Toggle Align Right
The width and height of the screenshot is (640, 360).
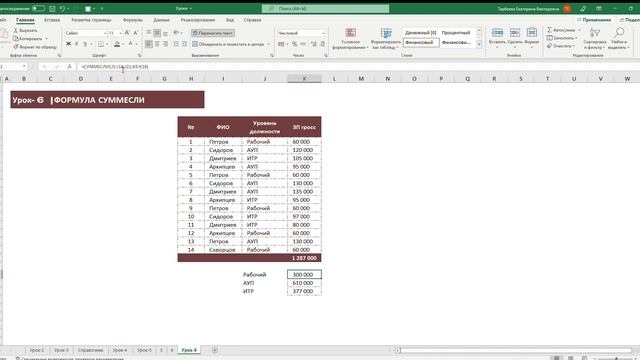click(165, 44)
